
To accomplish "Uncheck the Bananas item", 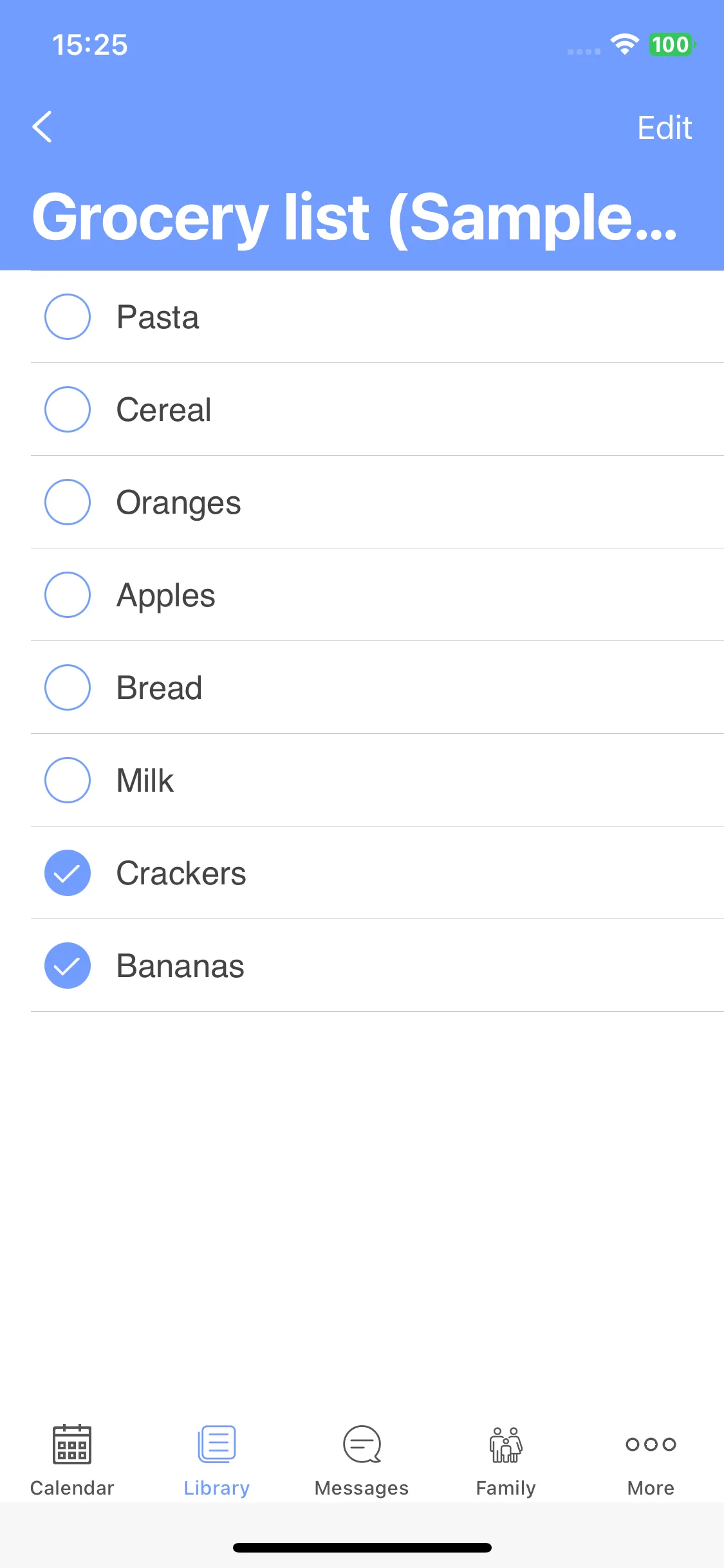I will (x=68, y=966).
